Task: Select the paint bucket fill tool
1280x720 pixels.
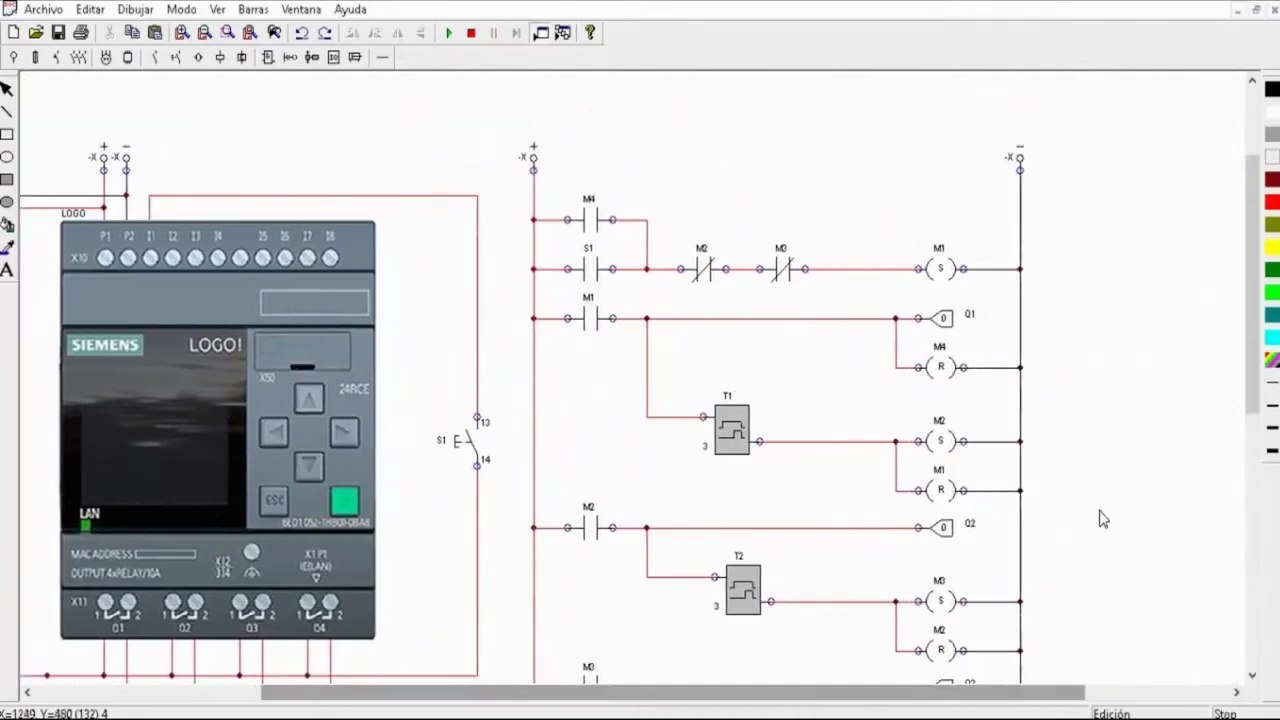Action: pyautogui.click(x=7, y=225)
